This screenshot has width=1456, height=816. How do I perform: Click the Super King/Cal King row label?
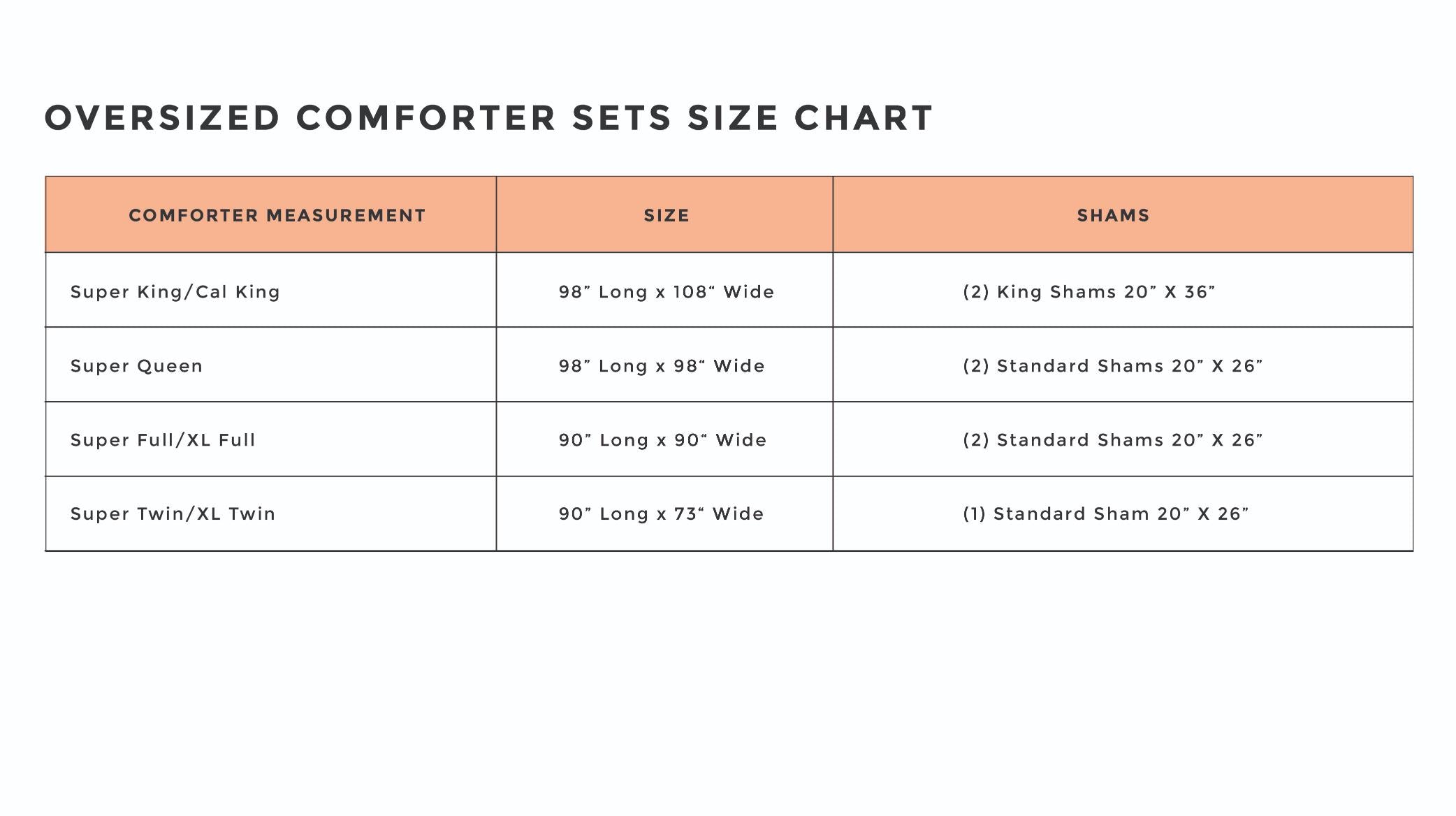[x=175, y=292]
